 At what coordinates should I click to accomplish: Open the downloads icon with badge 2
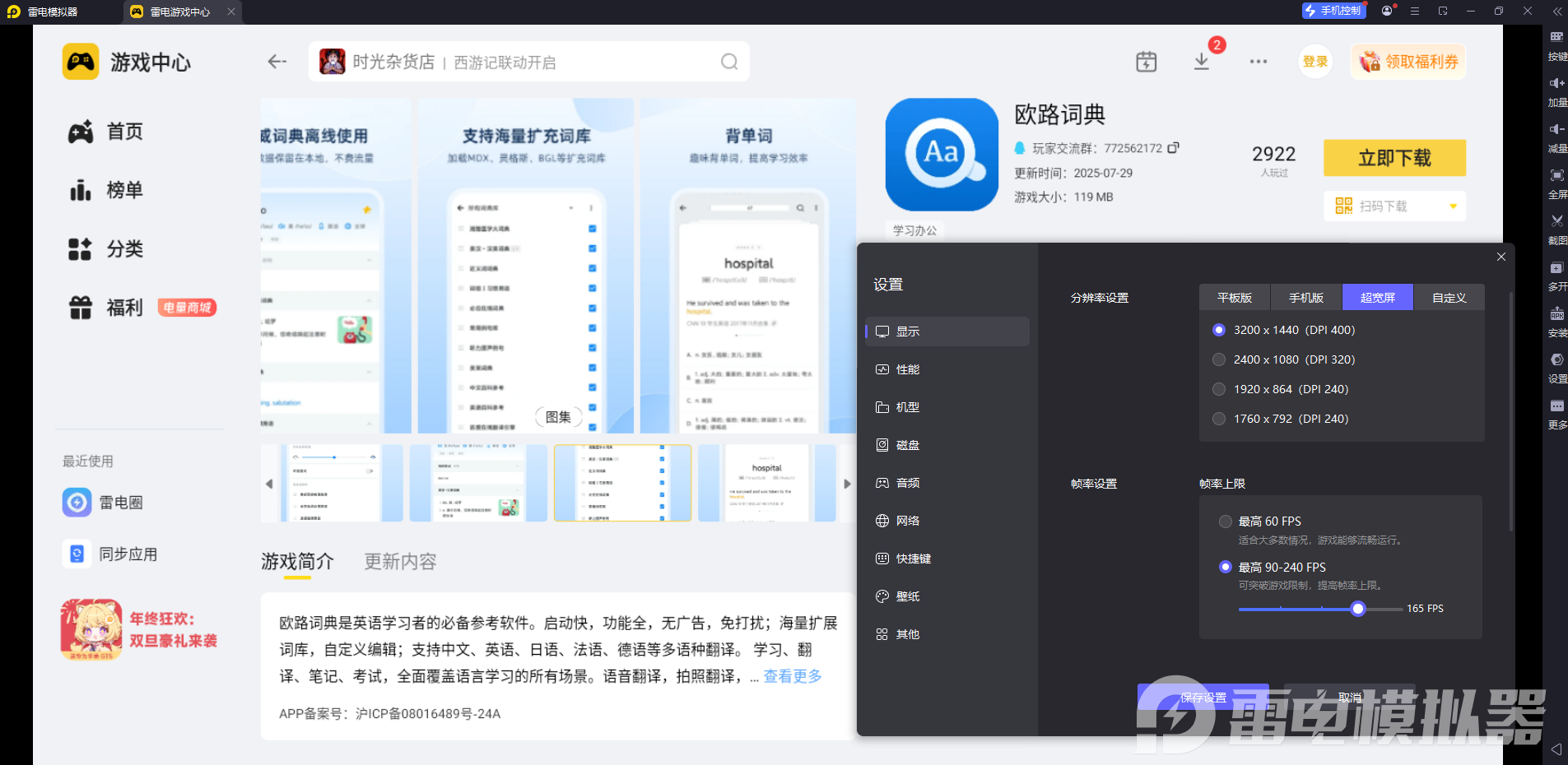(x=1202, y=62)
